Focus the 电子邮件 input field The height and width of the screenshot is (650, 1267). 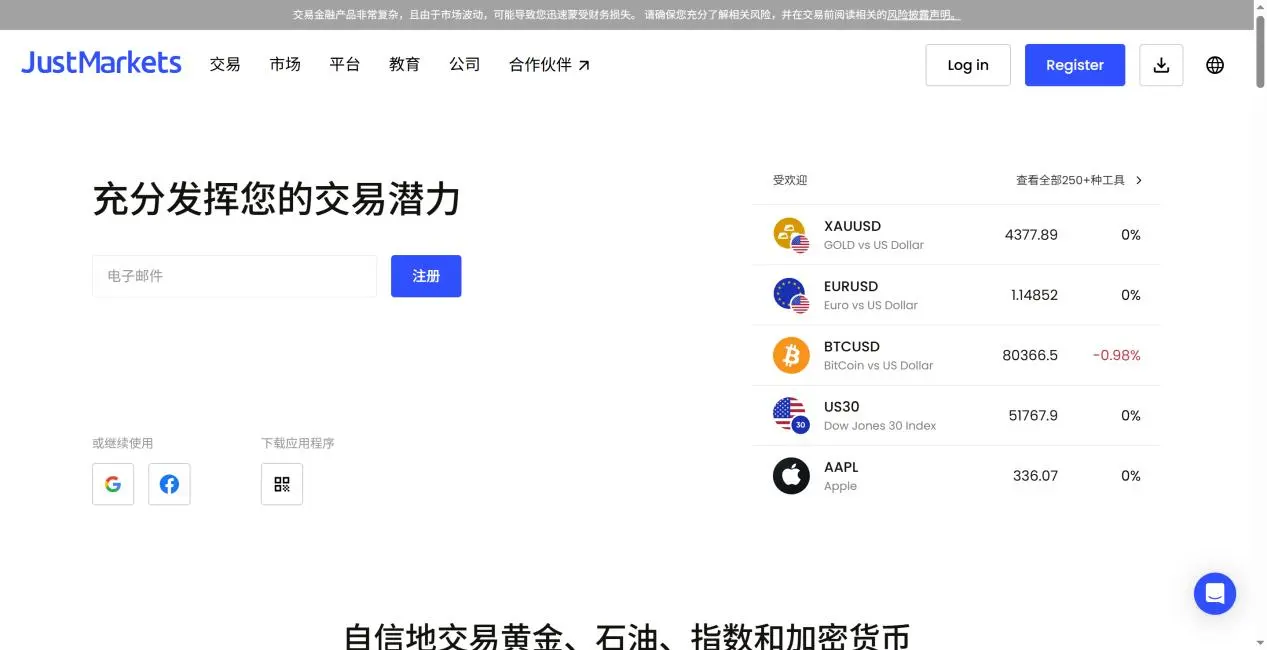pos(234,276)
